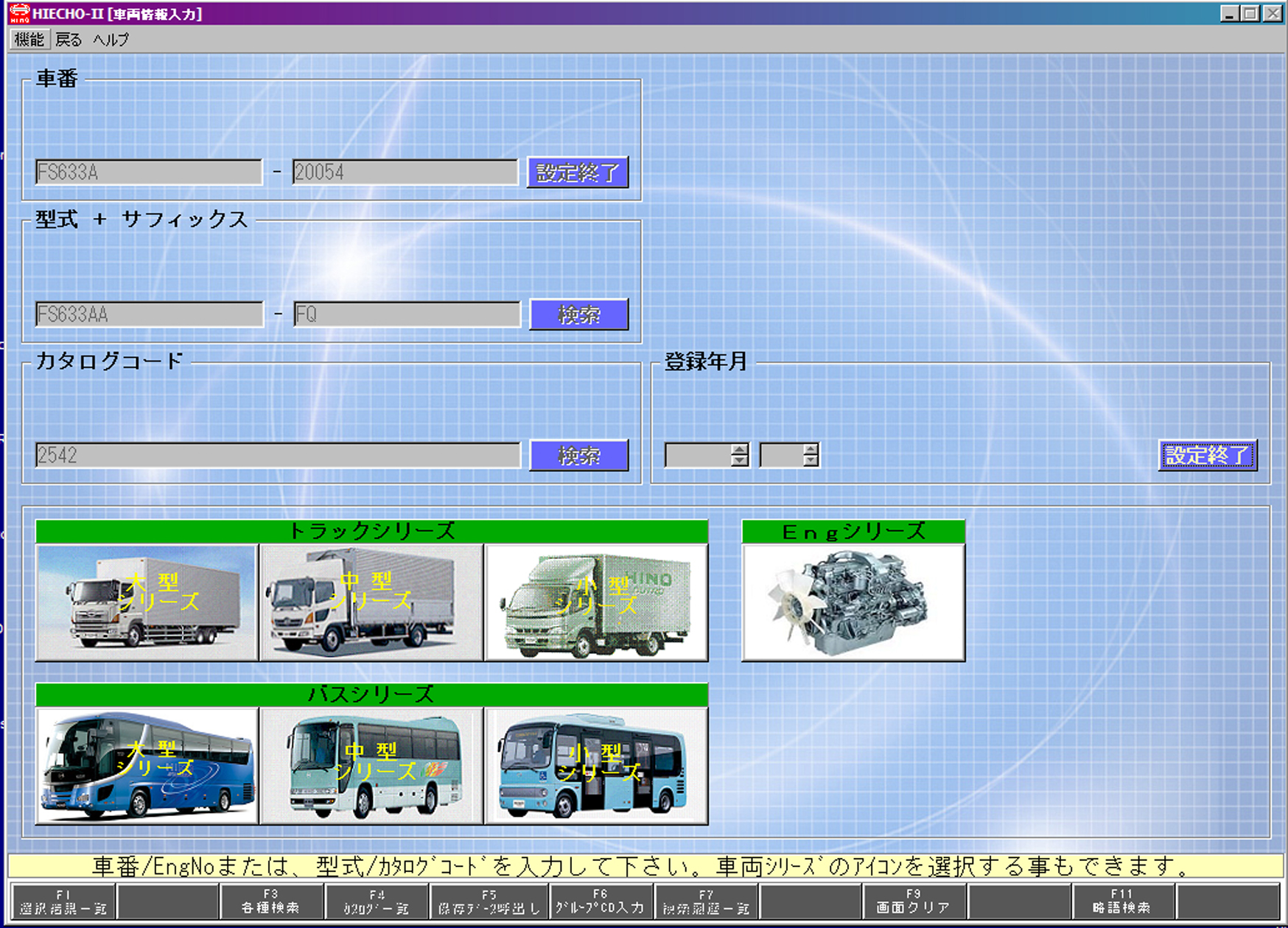Open the Eng series engine image
Screen dimensions: 1288x928
(x=853, y=602)
